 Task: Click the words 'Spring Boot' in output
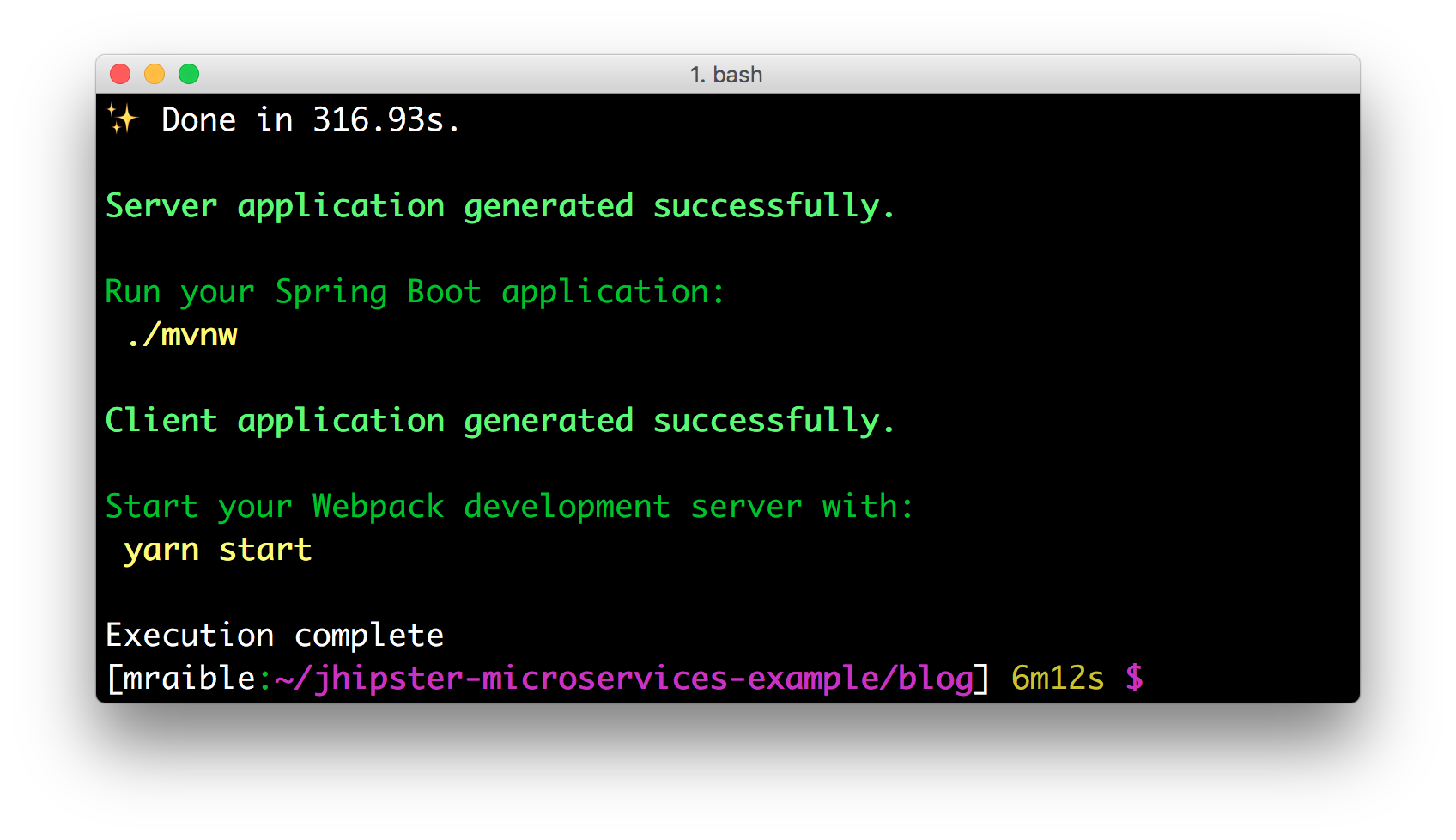[378, 292]
